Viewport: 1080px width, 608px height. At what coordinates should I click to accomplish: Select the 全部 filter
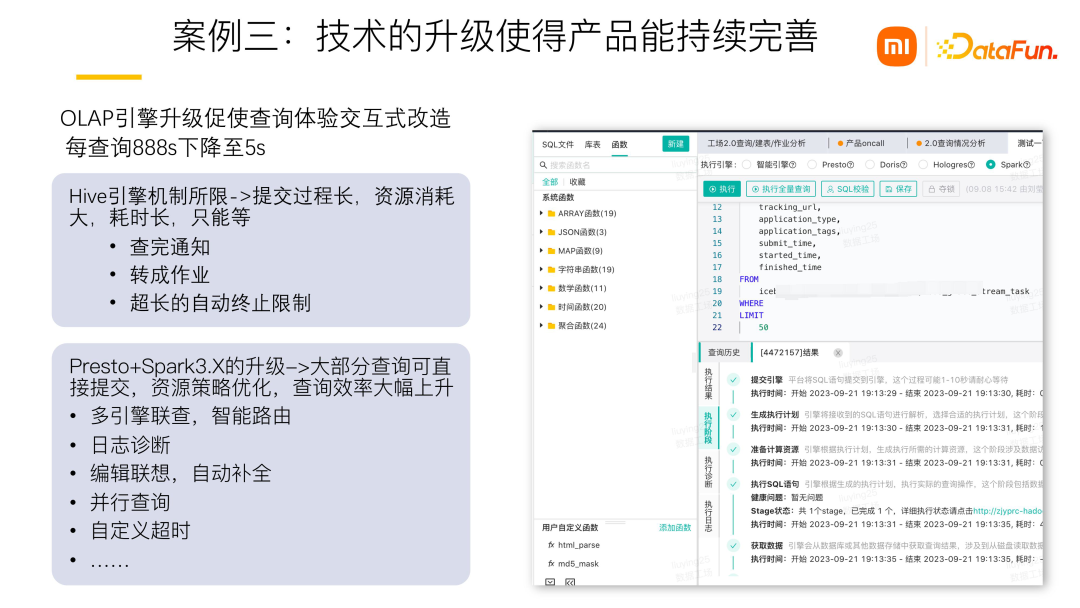pyautogui.click(x=550, y=182)
